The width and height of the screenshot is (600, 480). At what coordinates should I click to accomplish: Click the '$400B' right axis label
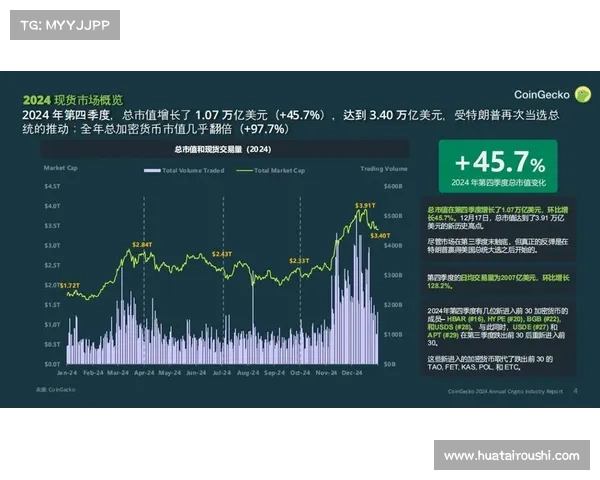tap(393, 245)
